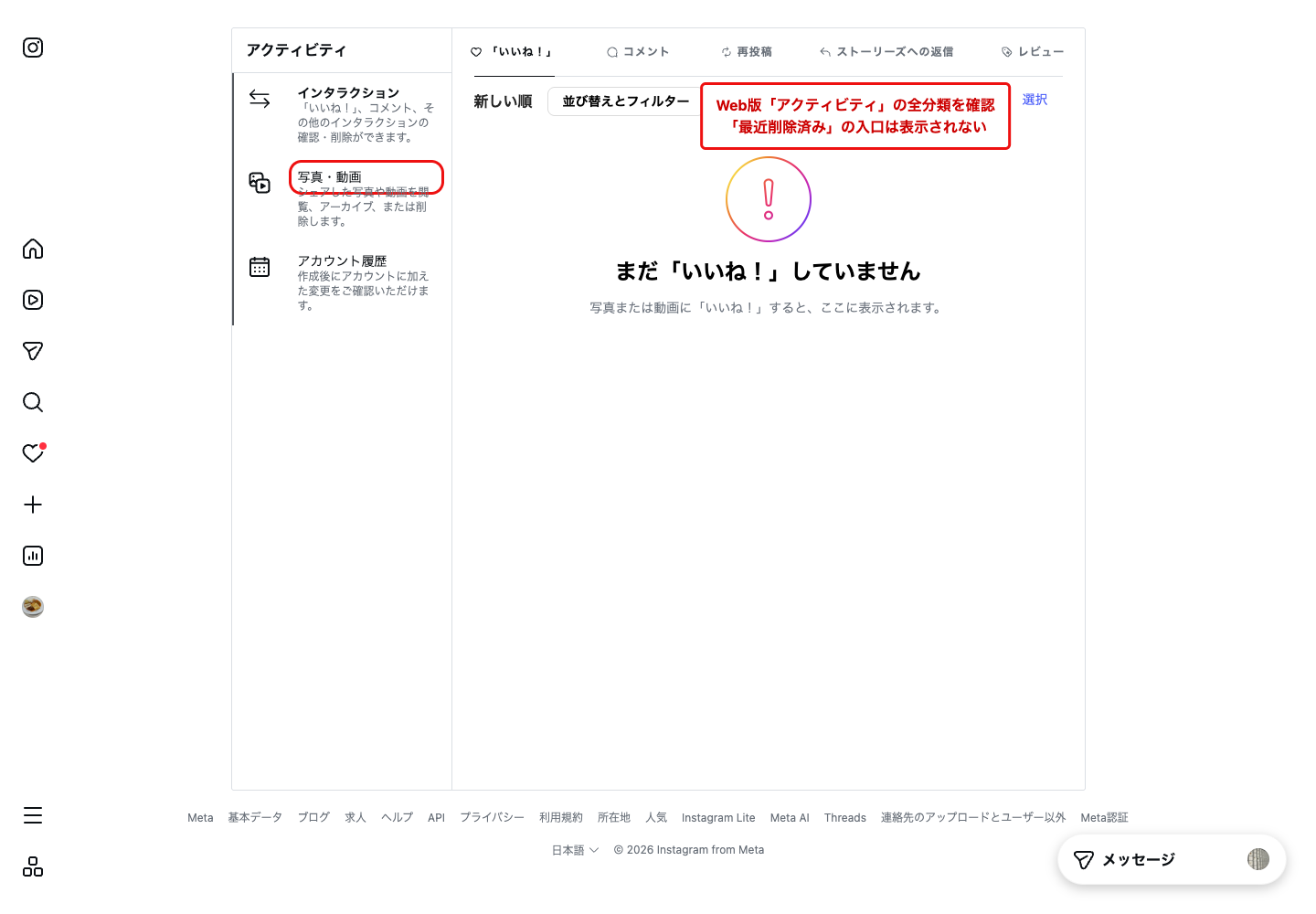Click the 選択 link
This screenshot has width=1316, height=914.
coord(1035,100)
